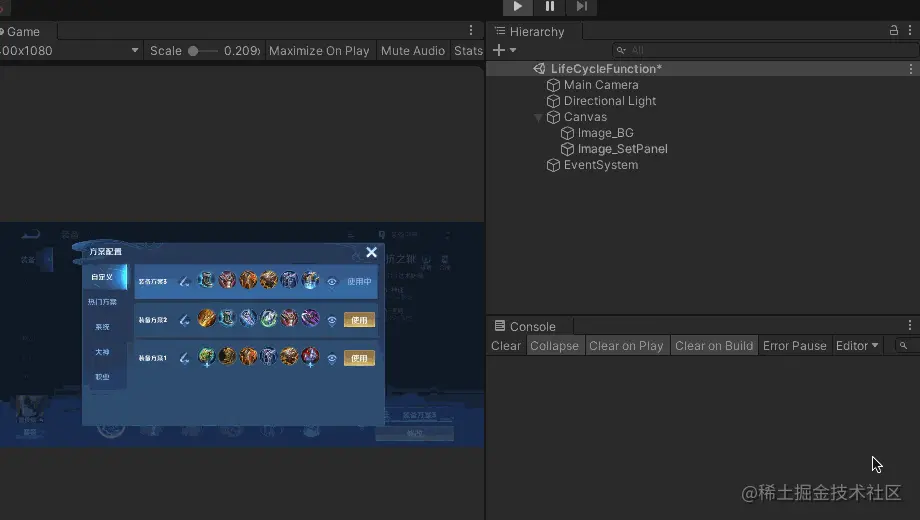Click the plus icon in Hierarchy
Screen dimensions: 920x520
[x=499, y=50]
